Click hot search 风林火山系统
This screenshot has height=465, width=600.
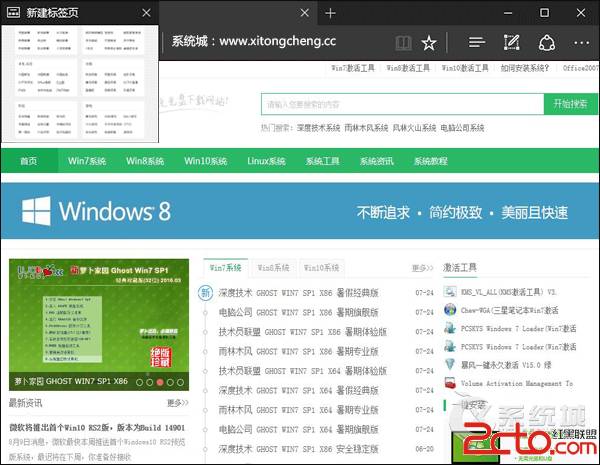414,128
